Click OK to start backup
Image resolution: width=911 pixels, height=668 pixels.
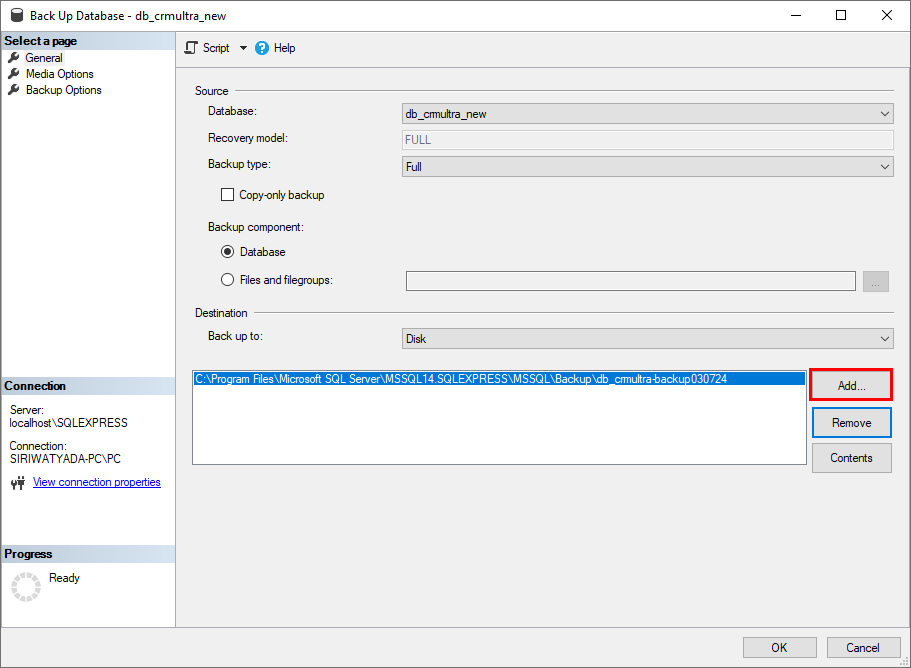779,647
